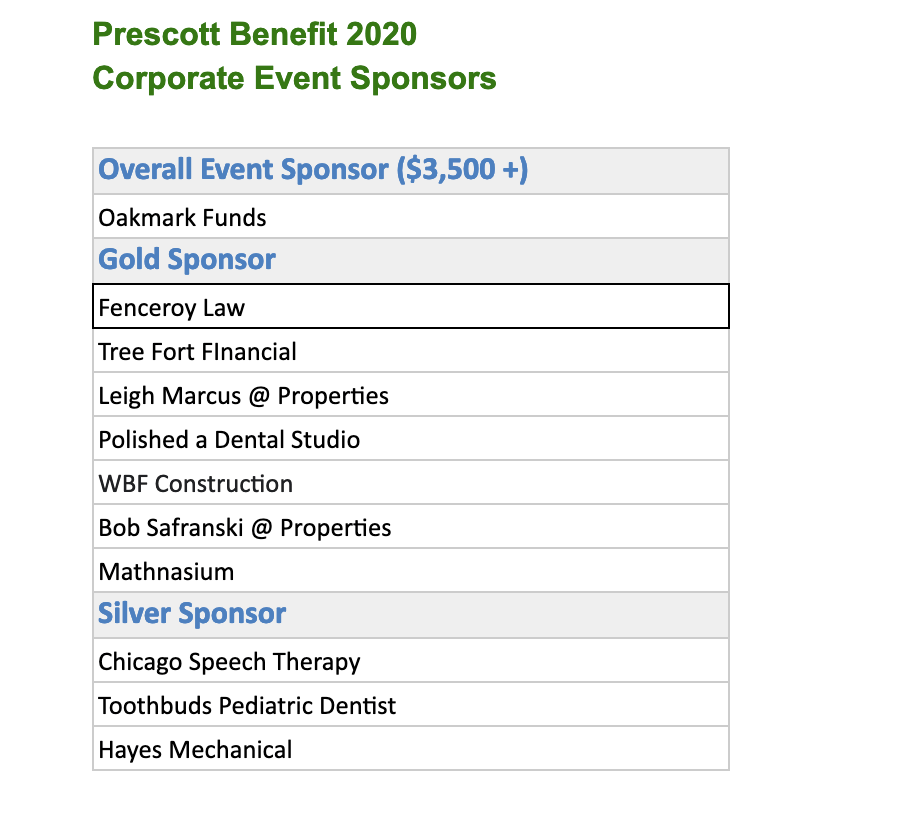The height and width of the screenshot is (834, 900).
Task: Select the Hayes Mechanical cell
Action: pos(410,750)
